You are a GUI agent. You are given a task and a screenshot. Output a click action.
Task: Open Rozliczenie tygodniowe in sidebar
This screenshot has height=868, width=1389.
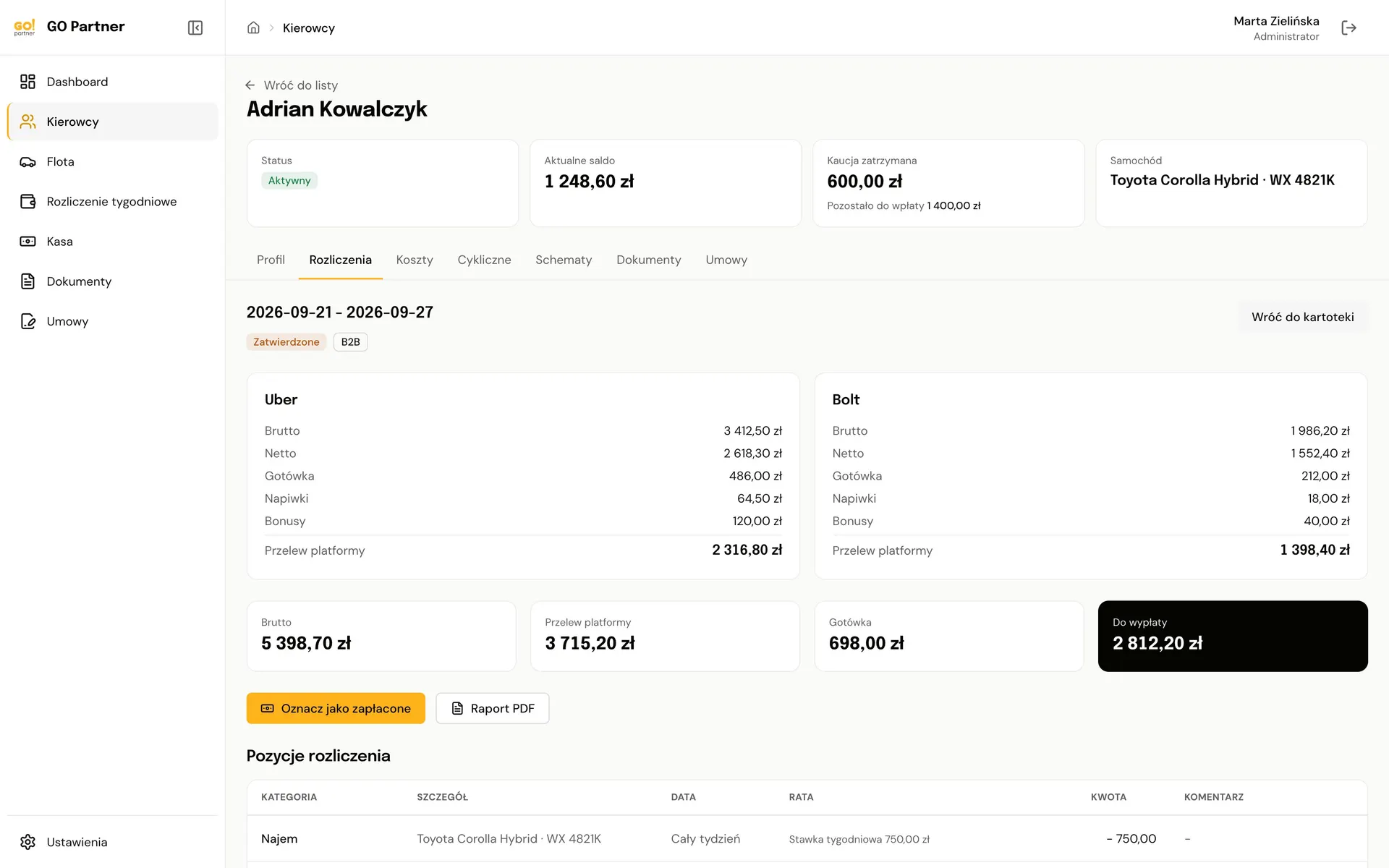112,201
